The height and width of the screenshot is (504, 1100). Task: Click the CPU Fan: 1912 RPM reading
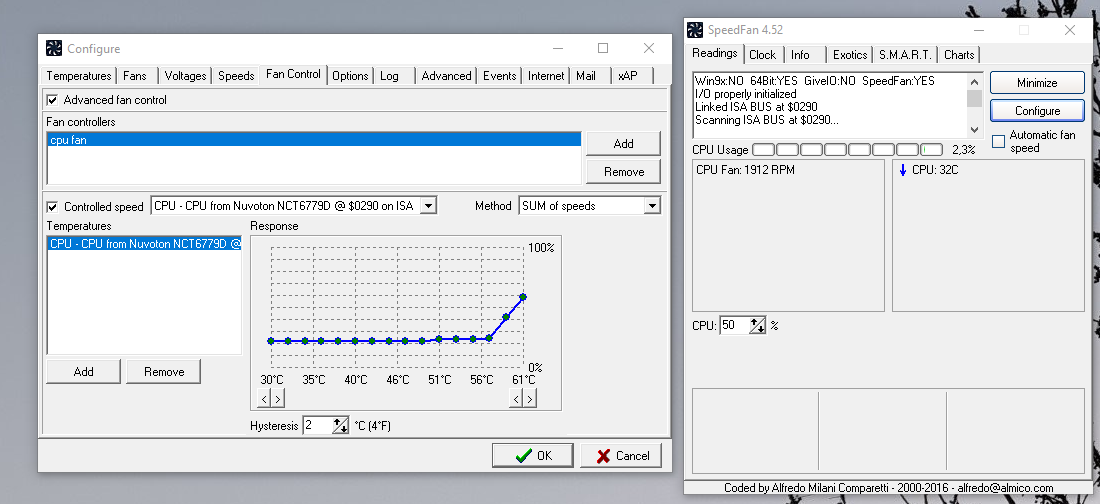point(745,170)
